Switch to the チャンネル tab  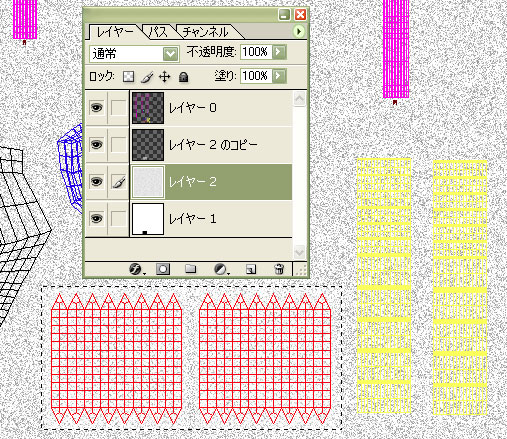[206, 32]
